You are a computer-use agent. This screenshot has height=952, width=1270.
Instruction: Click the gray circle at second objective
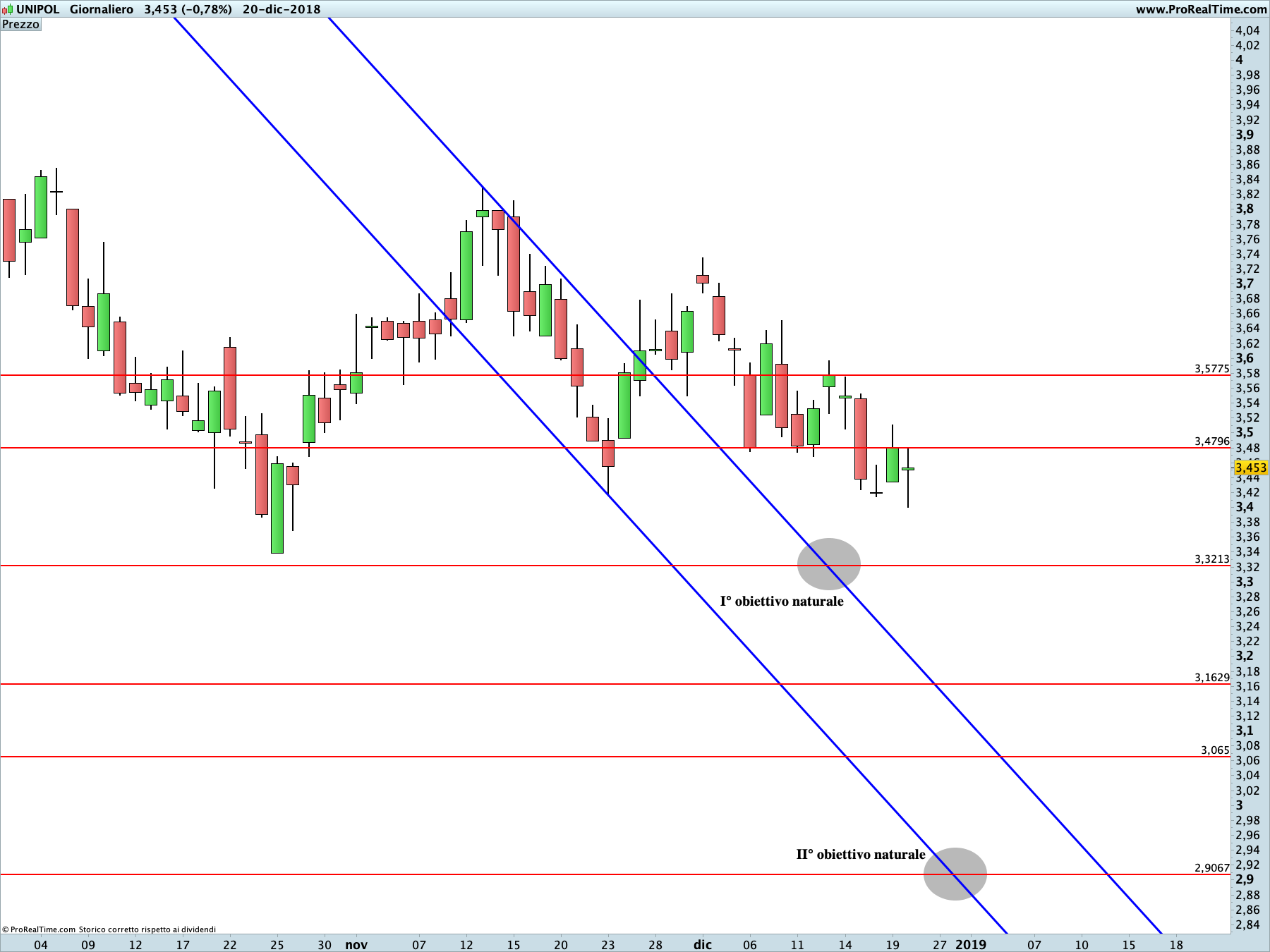955,874
